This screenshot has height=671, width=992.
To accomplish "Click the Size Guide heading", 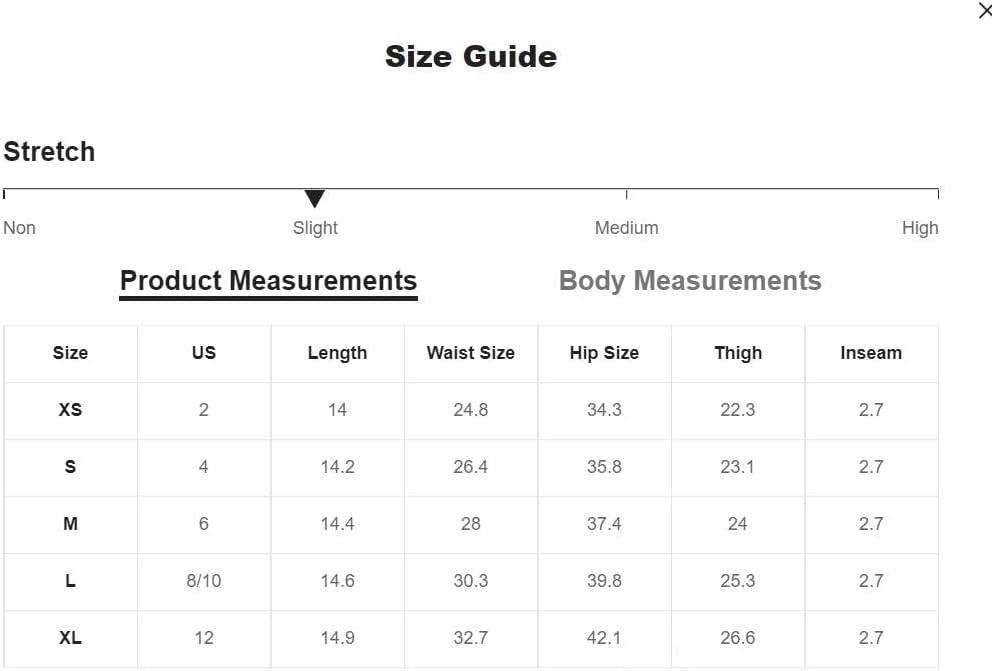I will (471, 57).
